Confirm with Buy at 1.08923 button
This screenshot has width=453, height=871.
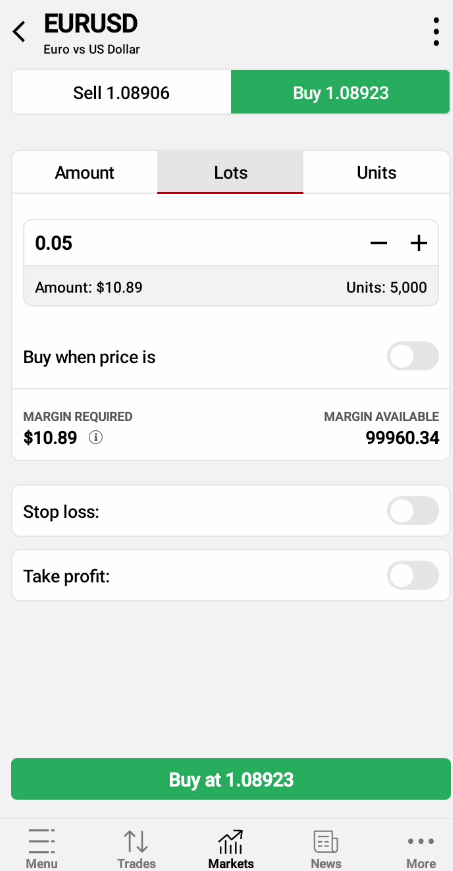pos(231,779)
